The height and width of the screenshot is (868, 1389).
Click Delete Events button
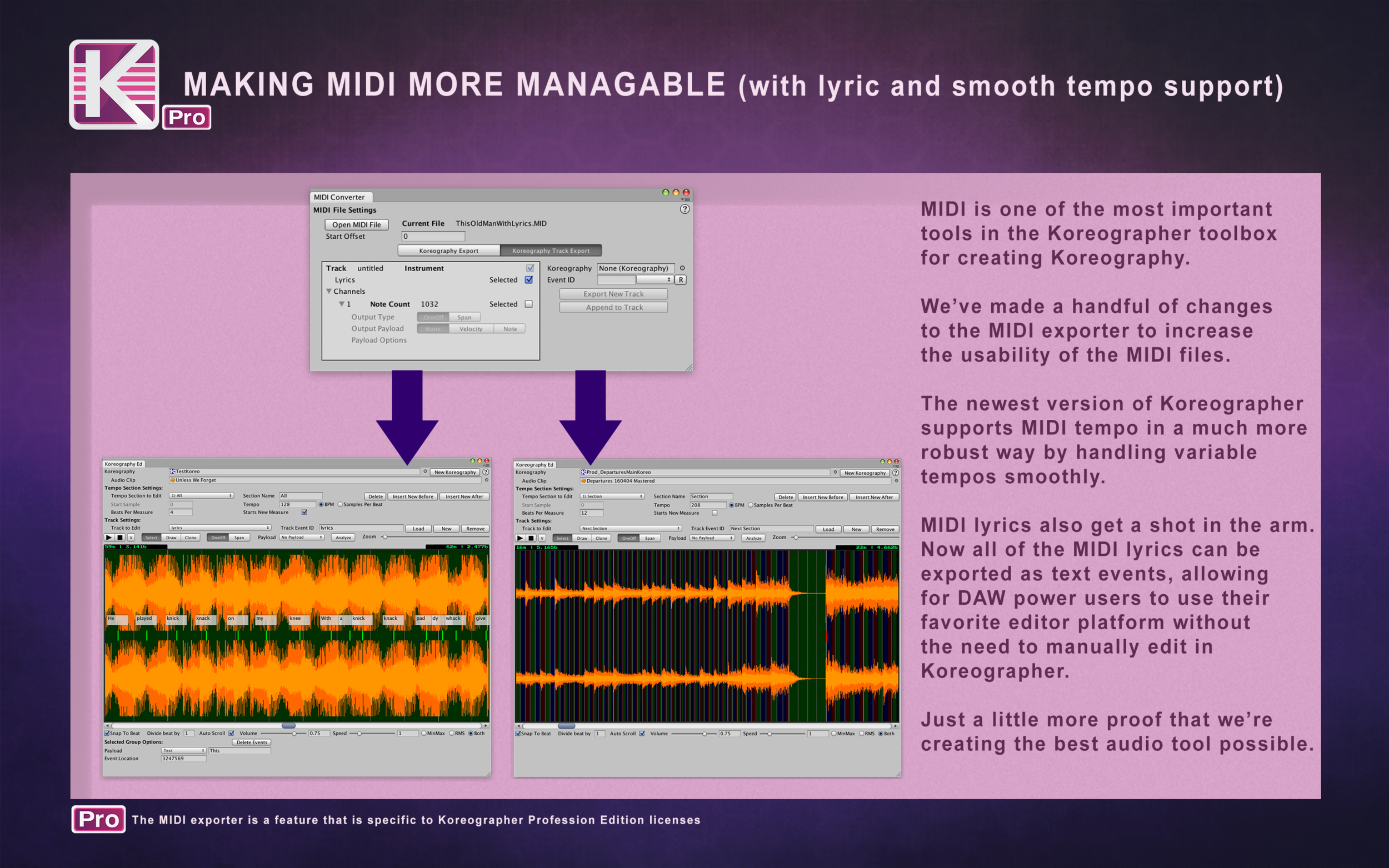252,742
